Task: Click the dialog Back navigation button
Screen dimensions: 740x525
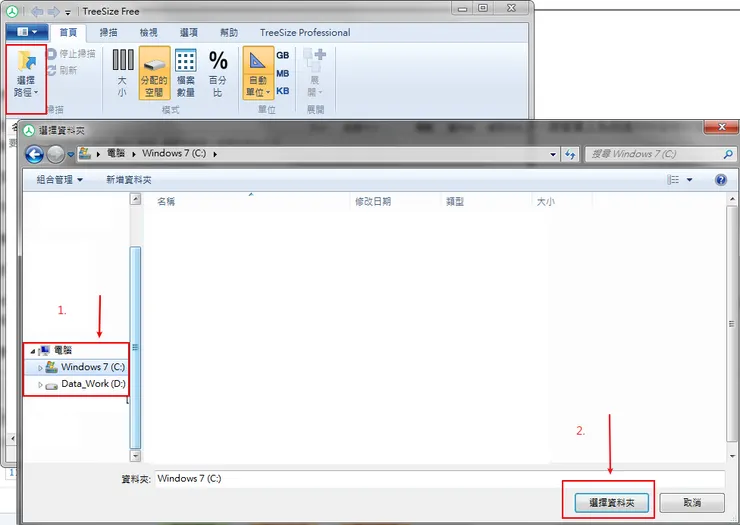Action: (x=34, y=154)
